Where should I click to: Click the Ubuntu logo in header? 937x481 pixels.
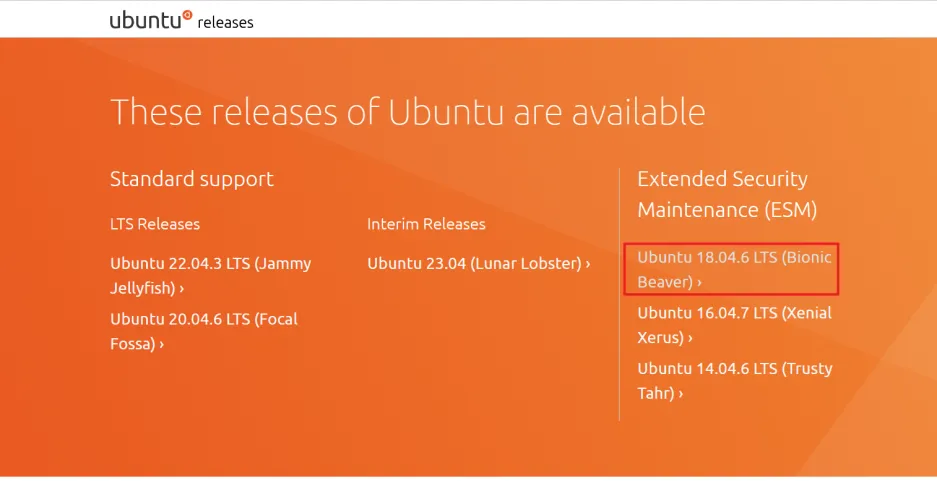tap(151, 20)
